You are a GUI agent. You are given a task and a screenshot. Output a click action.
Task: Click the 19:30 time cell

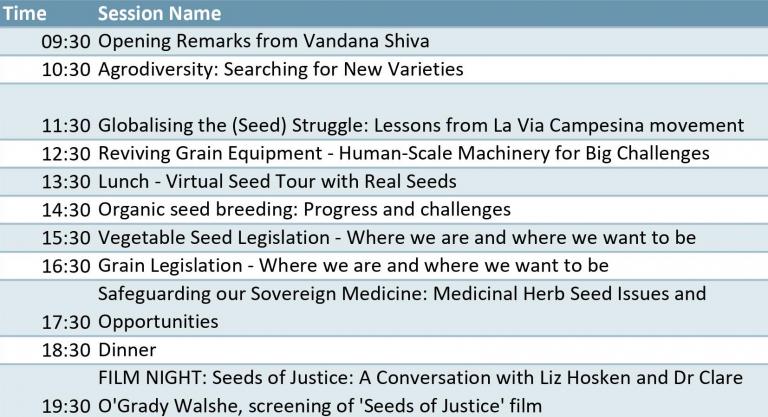click(66, 405)
